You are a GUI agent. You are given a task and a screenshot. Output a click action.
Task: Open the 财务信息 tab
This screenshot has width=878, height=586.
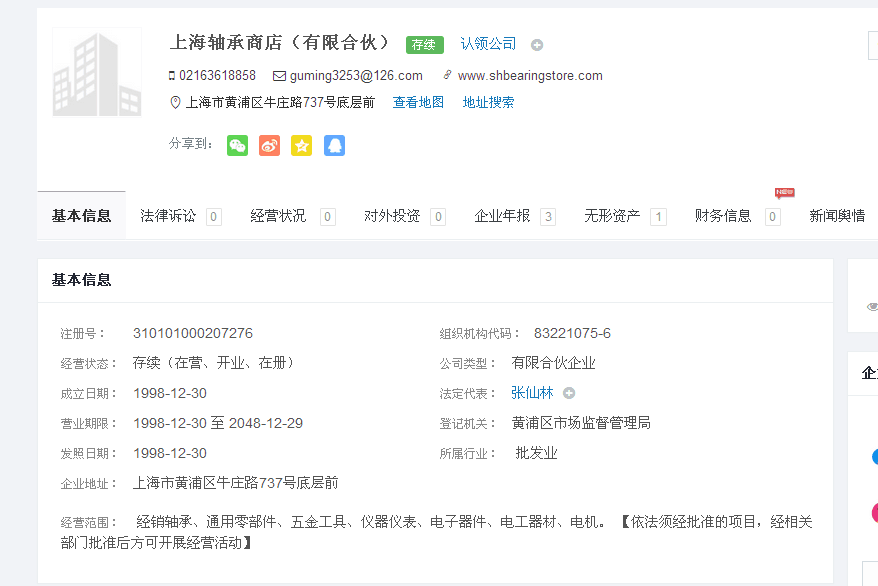coord(723,216)
